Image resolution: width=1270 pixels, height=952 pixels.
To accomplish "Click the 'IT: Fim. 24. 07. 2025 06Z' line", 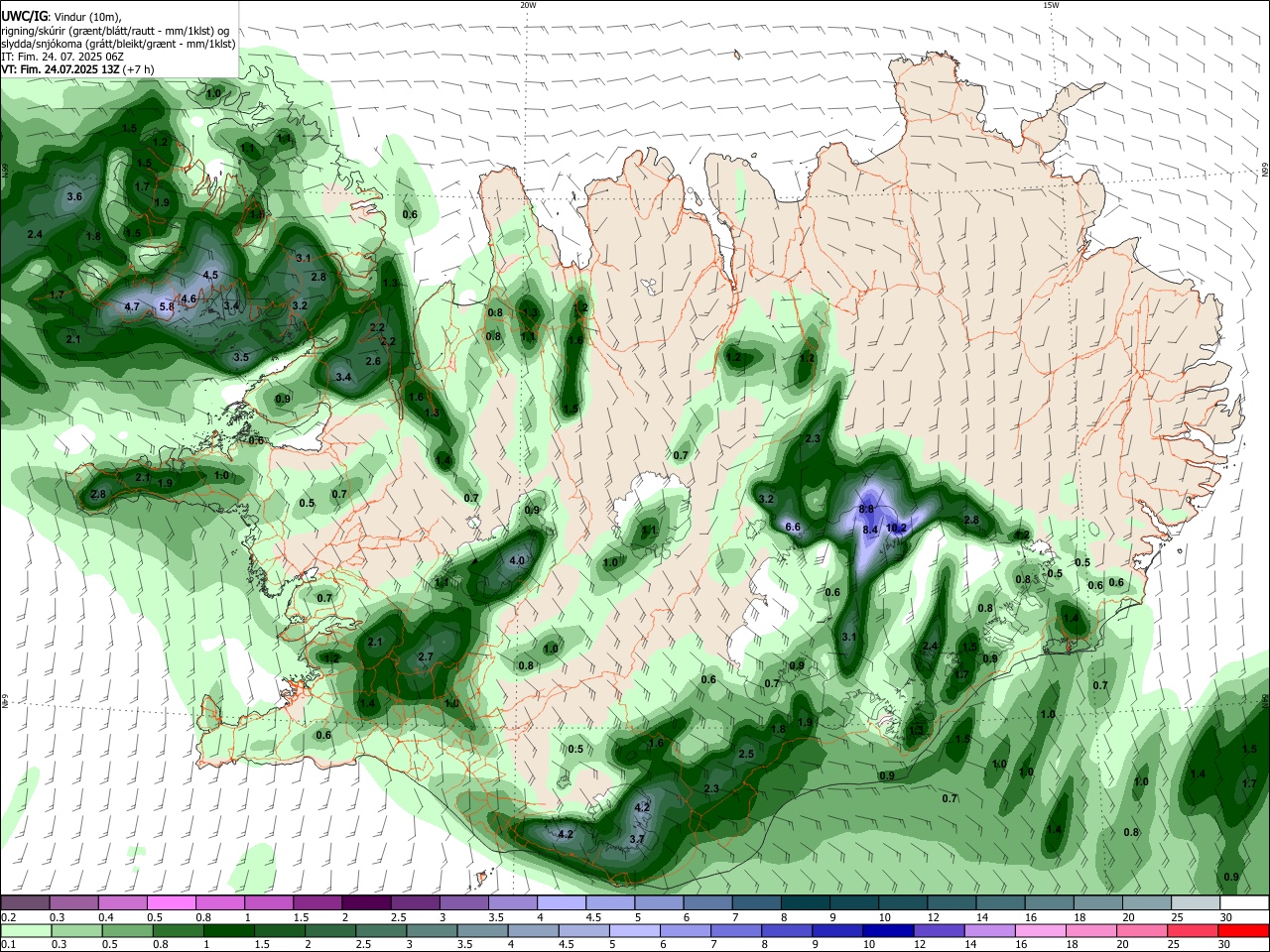I will 63,58.
